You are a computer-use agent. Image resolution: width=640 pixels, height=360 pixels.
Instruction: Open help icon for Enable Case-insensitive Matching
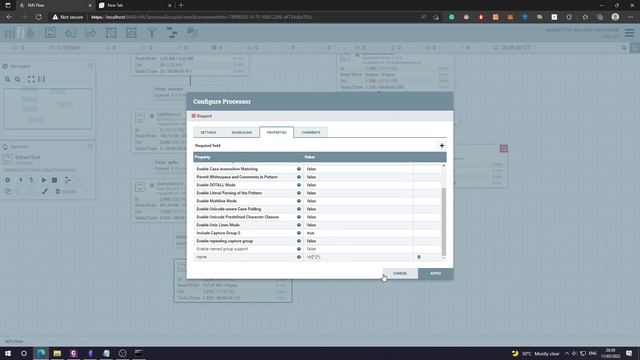[x=299, y=169]
